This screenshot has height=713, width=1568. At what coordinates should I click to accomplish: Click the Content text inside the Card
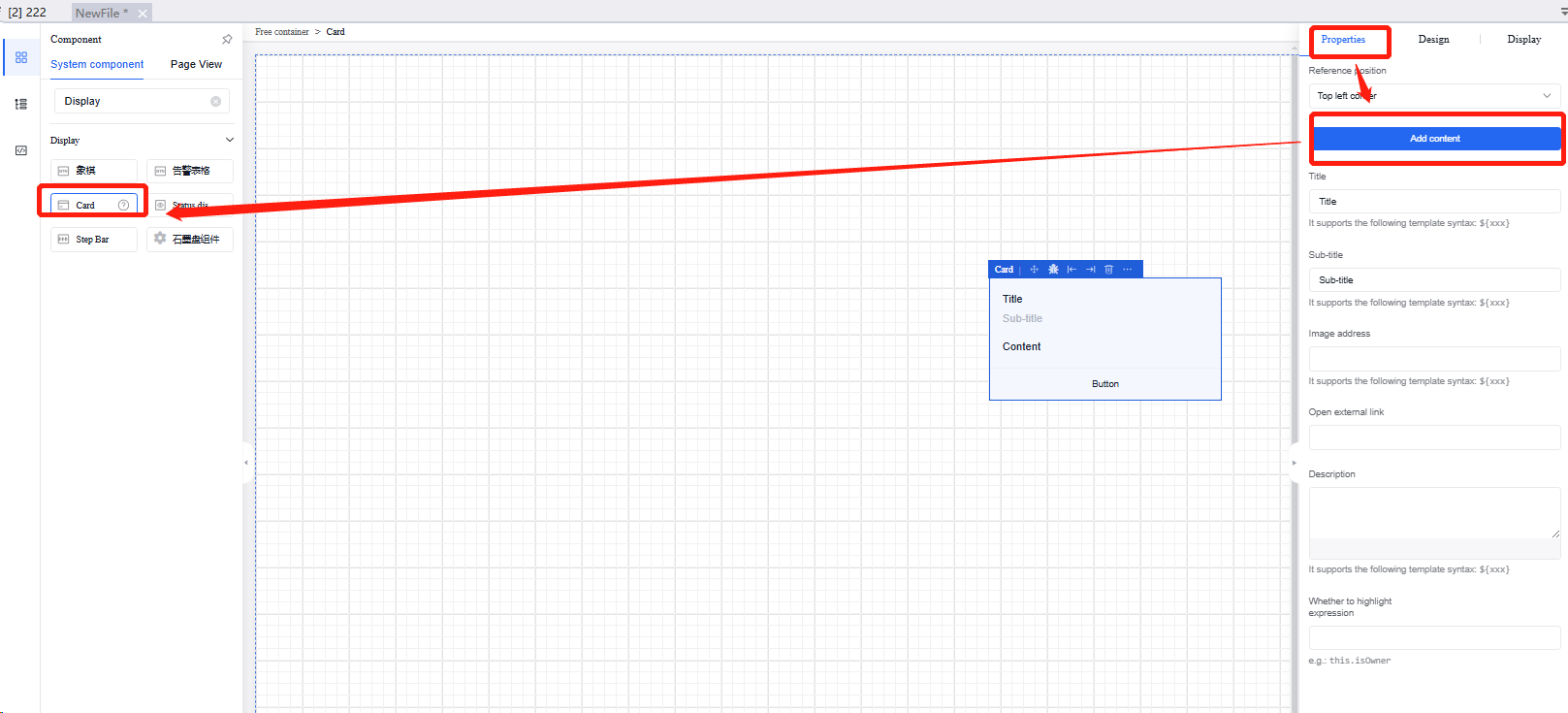[x=1021, y=346]
